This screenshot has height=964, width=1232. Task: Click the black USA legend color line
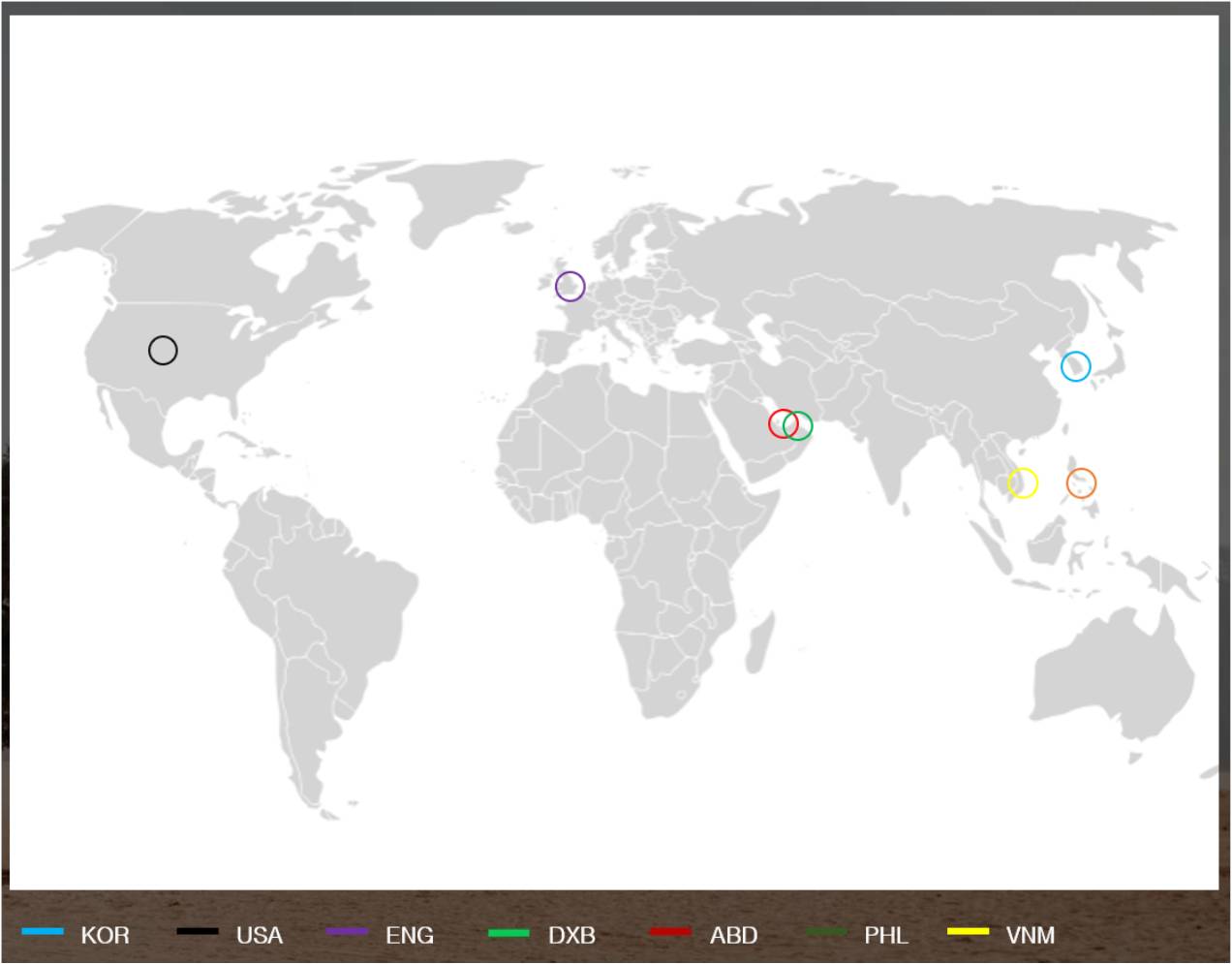click(198, 932)
